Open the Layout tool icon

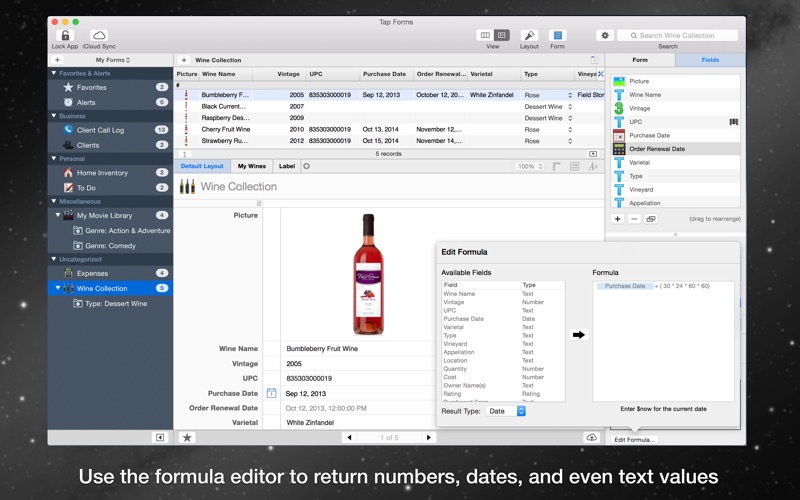(x=529, y=35)
